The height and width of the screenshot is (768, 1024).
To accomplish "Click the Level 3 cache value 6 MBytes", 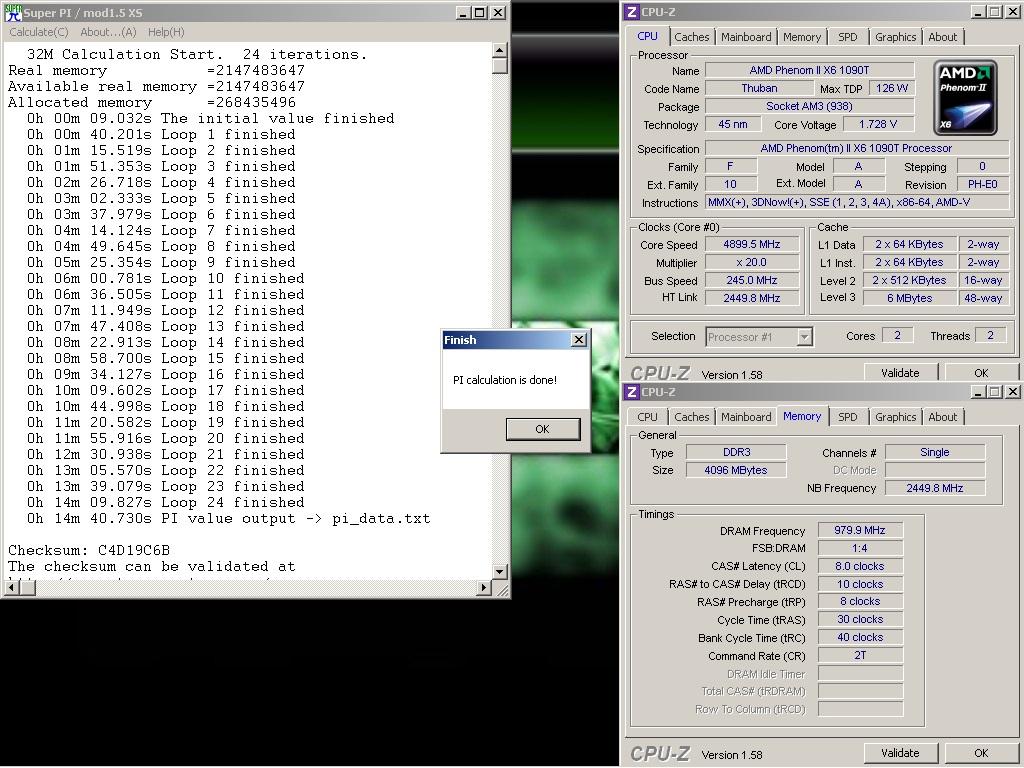I will coord(909,298).
